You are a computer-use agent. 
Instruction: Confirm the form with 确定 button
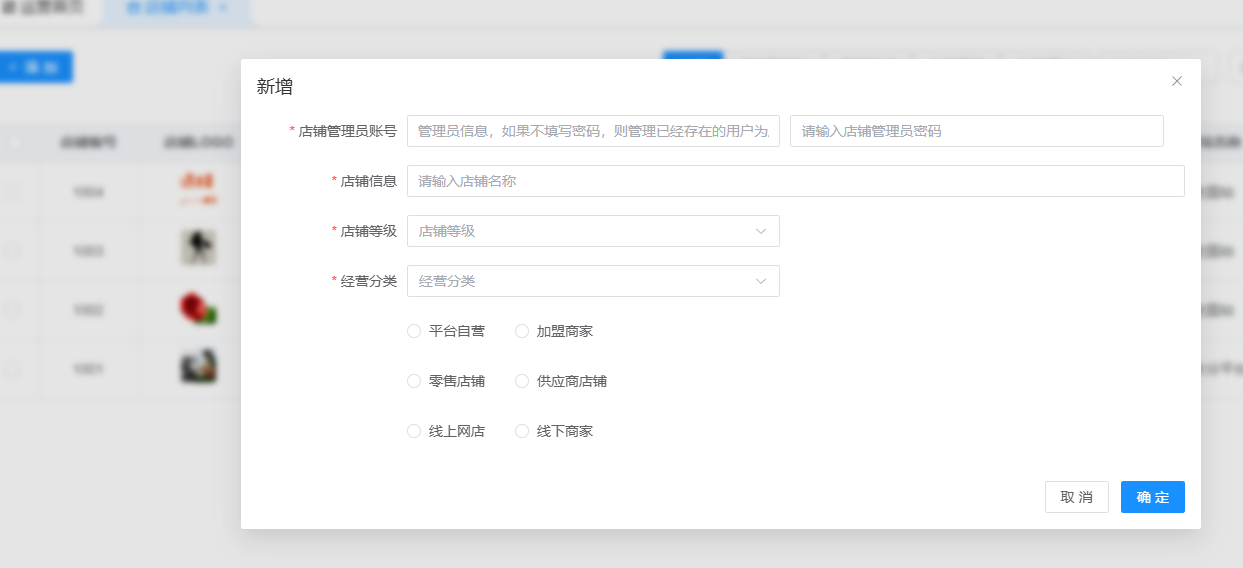tap(1152, 497)
